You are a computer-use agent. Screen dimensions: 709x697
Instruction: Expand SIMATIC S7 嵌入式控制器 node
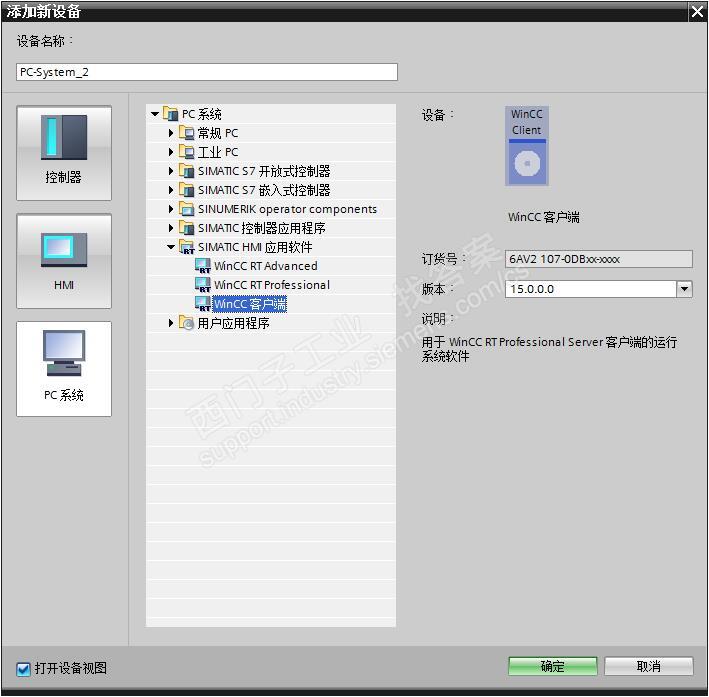coord(171,190)
